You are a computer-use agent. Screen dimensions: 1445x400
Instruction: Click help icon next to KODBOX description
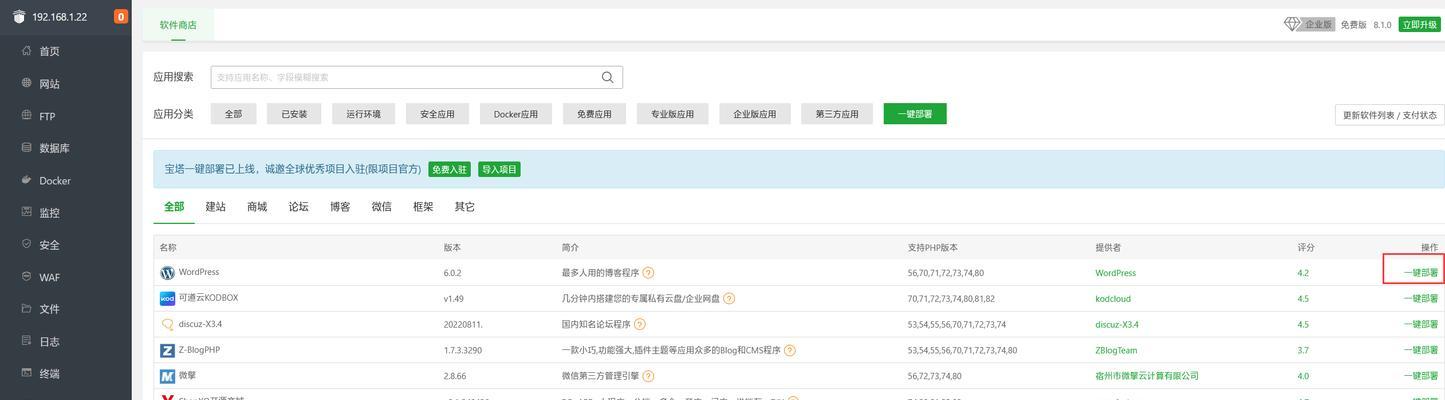point(729,298)
